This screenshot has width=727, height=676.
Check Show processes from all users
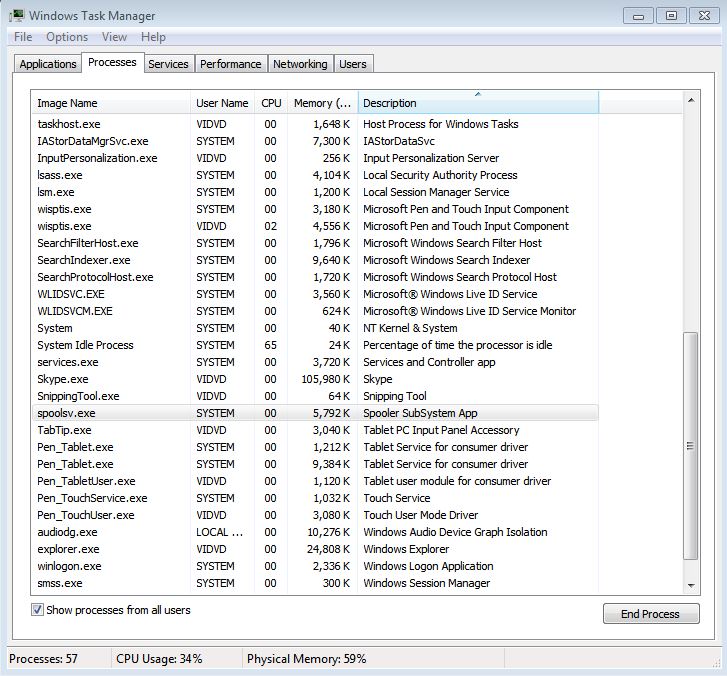[x=38, y=610]
